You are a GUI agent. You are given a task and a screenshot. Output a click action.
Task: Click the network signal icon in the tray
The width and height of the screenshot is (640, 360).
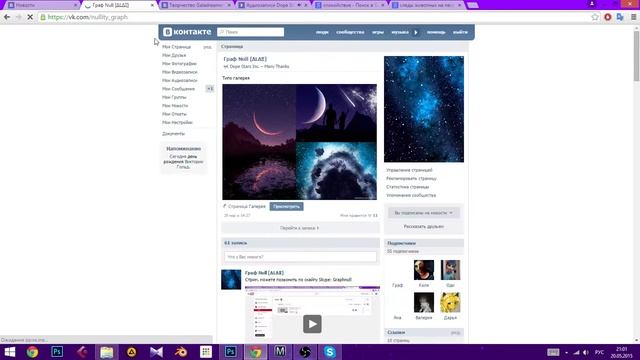click(576, 352)
